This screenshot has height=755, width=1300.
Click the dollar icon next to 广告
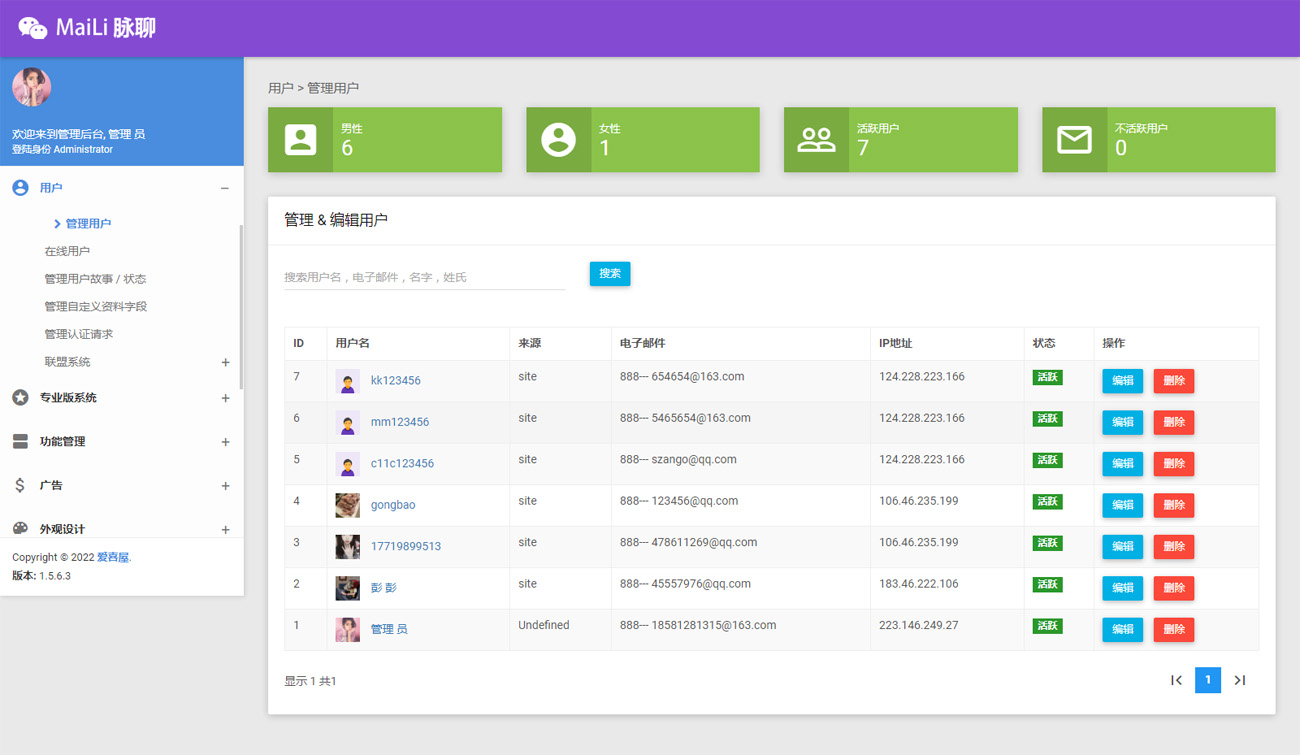click(x=18, y=485)
